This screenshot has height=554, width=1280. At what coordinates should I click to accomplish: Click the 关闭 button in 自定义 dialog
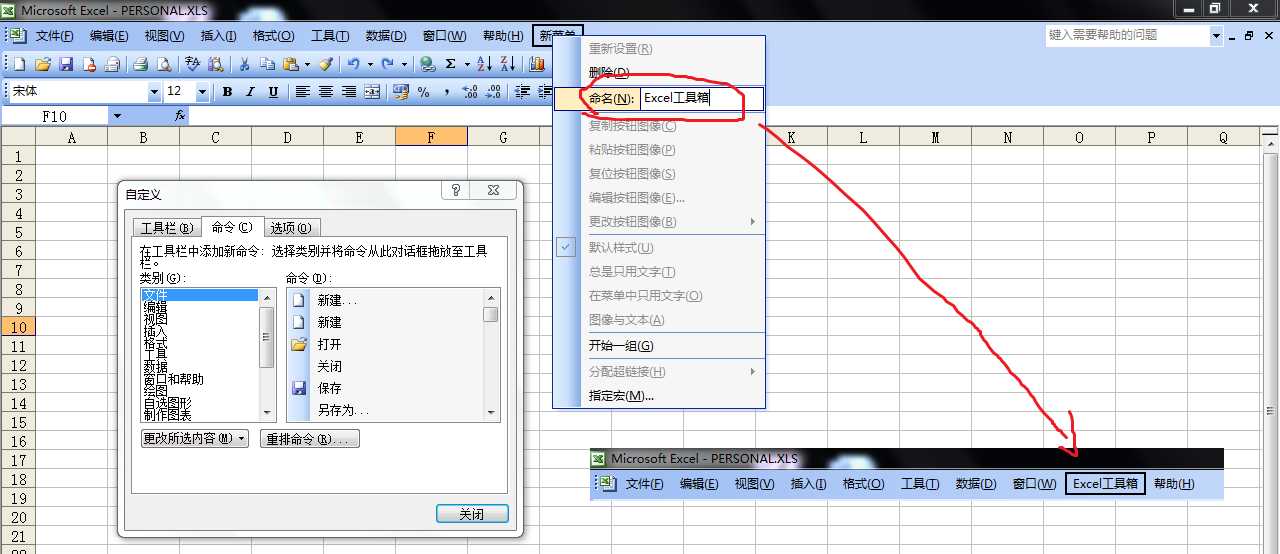(x=472, y=514)
